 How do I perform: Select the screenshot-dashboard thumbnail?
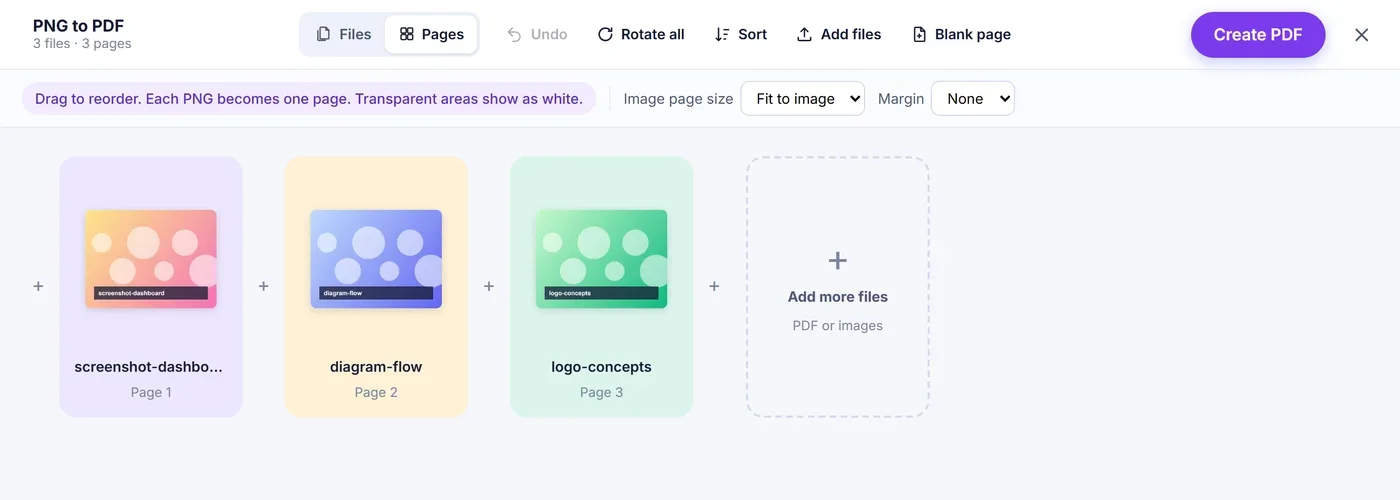pos(151,258)
